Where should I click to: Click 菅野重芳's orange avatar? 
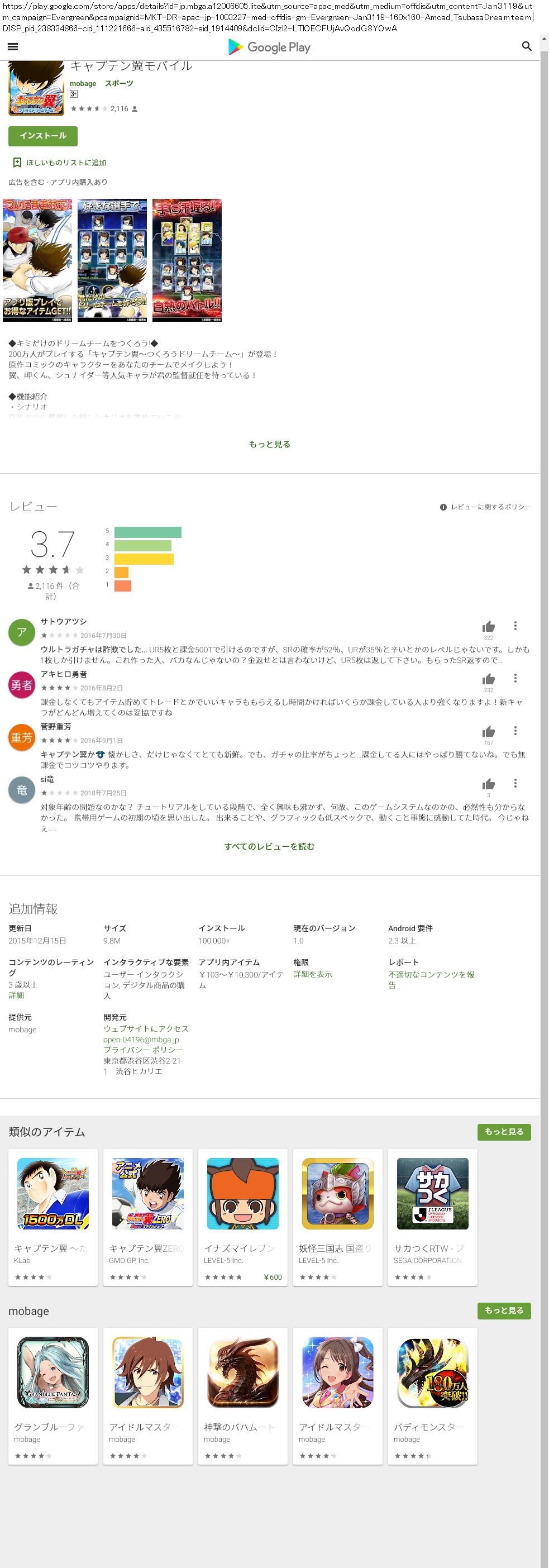tap(21, 737)
